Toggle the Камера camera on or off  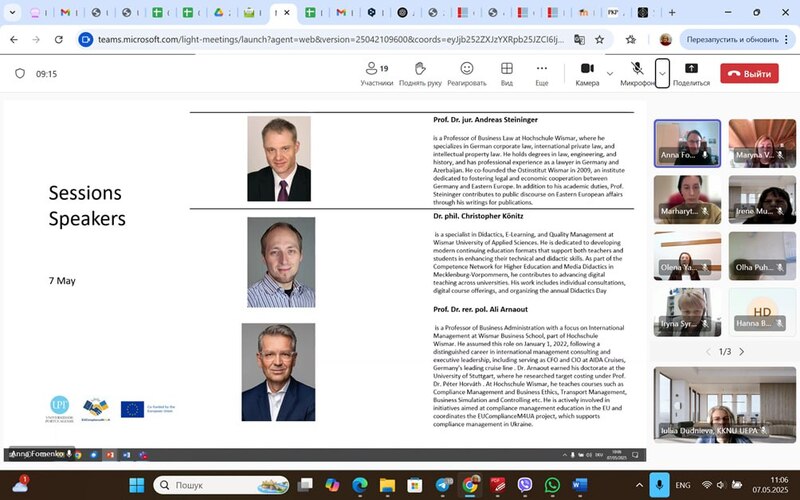click(x=587, y=73)
